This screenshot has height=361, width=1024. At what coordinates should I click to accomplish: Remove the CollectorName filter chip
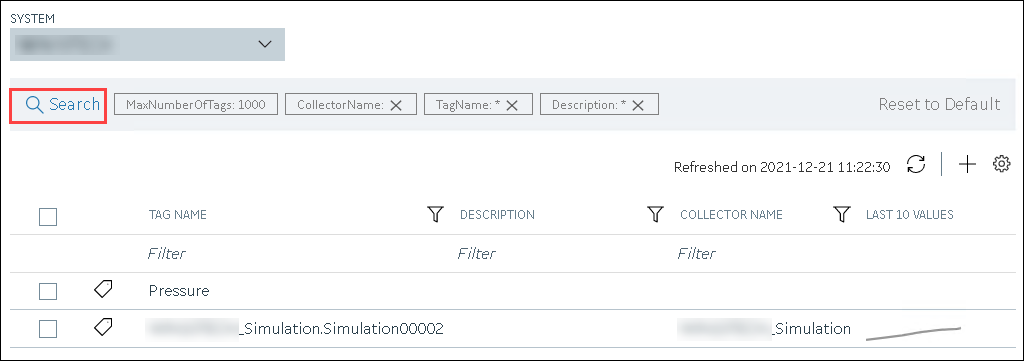396,105
